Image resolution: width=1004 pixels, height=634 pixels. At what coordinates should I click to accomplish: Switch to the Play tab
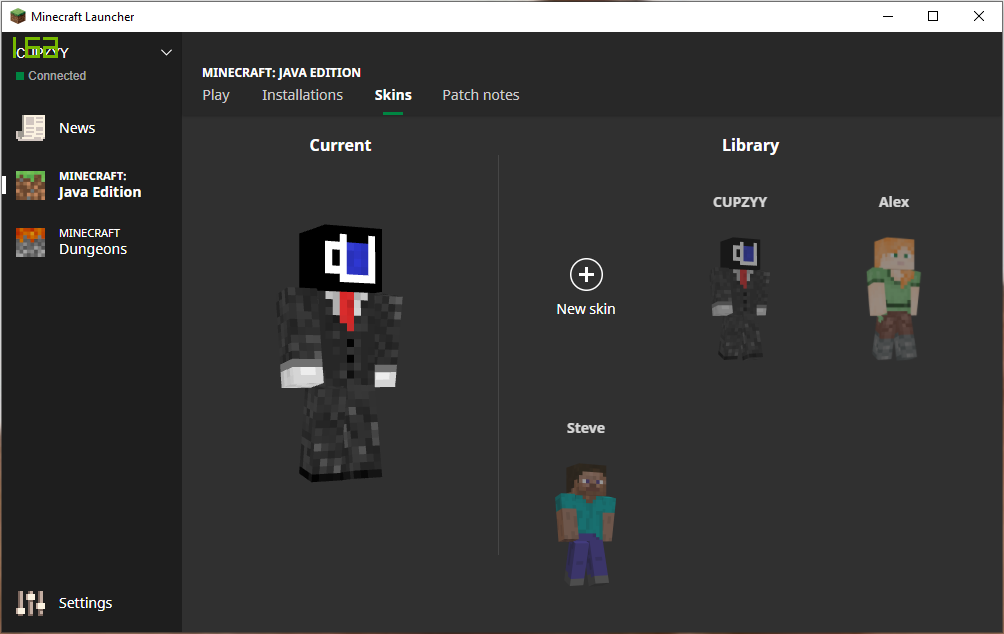coord(216,95)
